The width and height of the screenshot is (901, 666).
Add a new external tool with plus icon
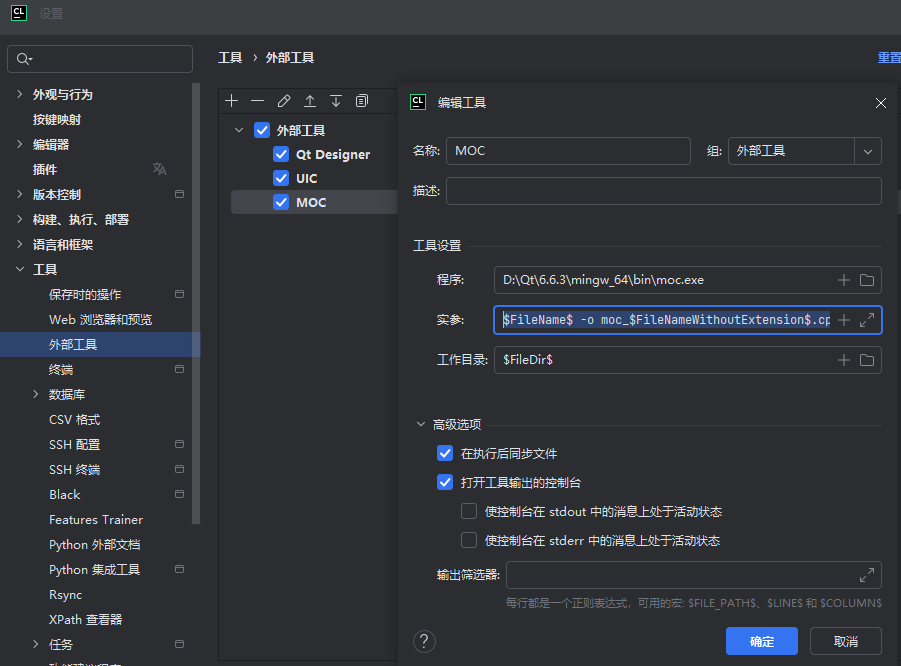[x=232, y=101]
